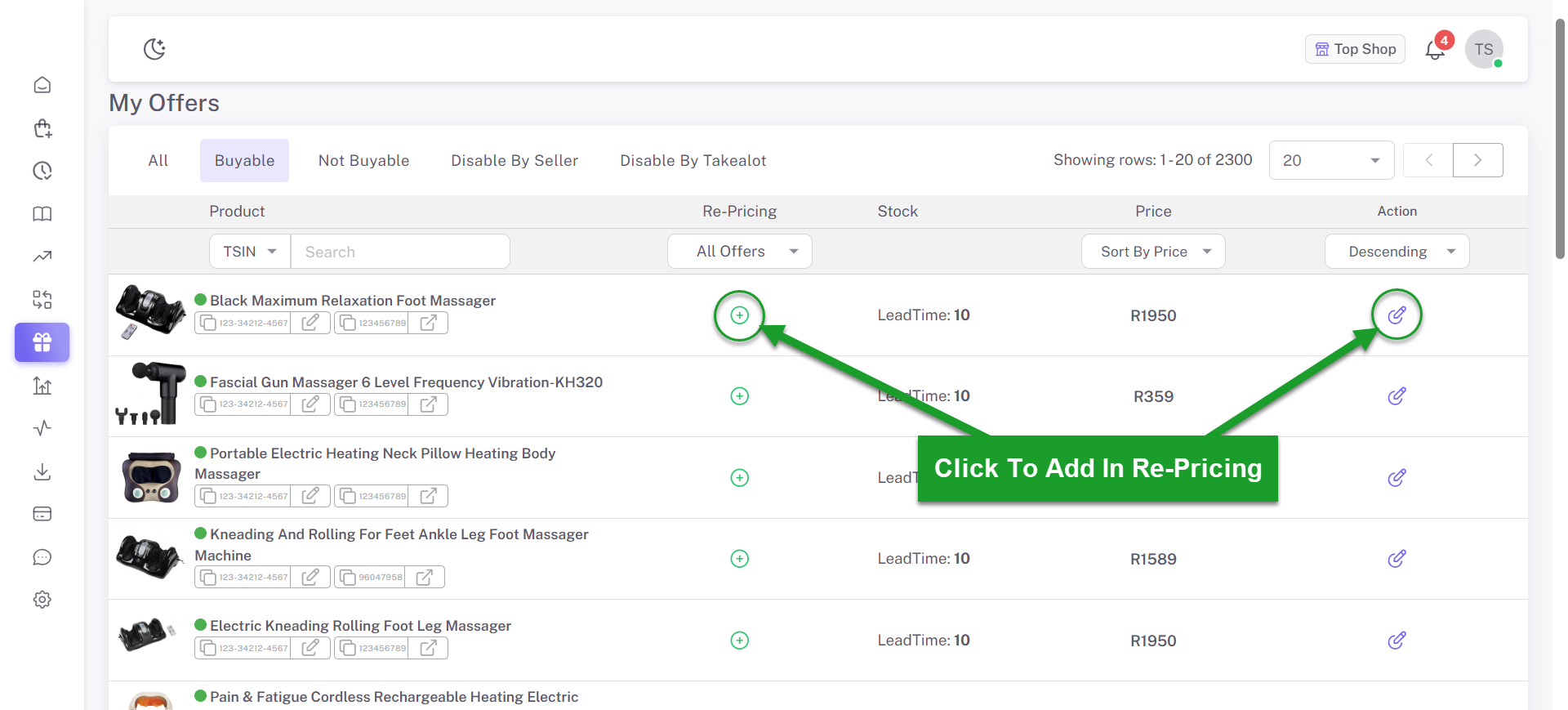Expand the TSIN search type dropdown
The width and height of the screenshot is (1568, 710).
tap(250, 252)
